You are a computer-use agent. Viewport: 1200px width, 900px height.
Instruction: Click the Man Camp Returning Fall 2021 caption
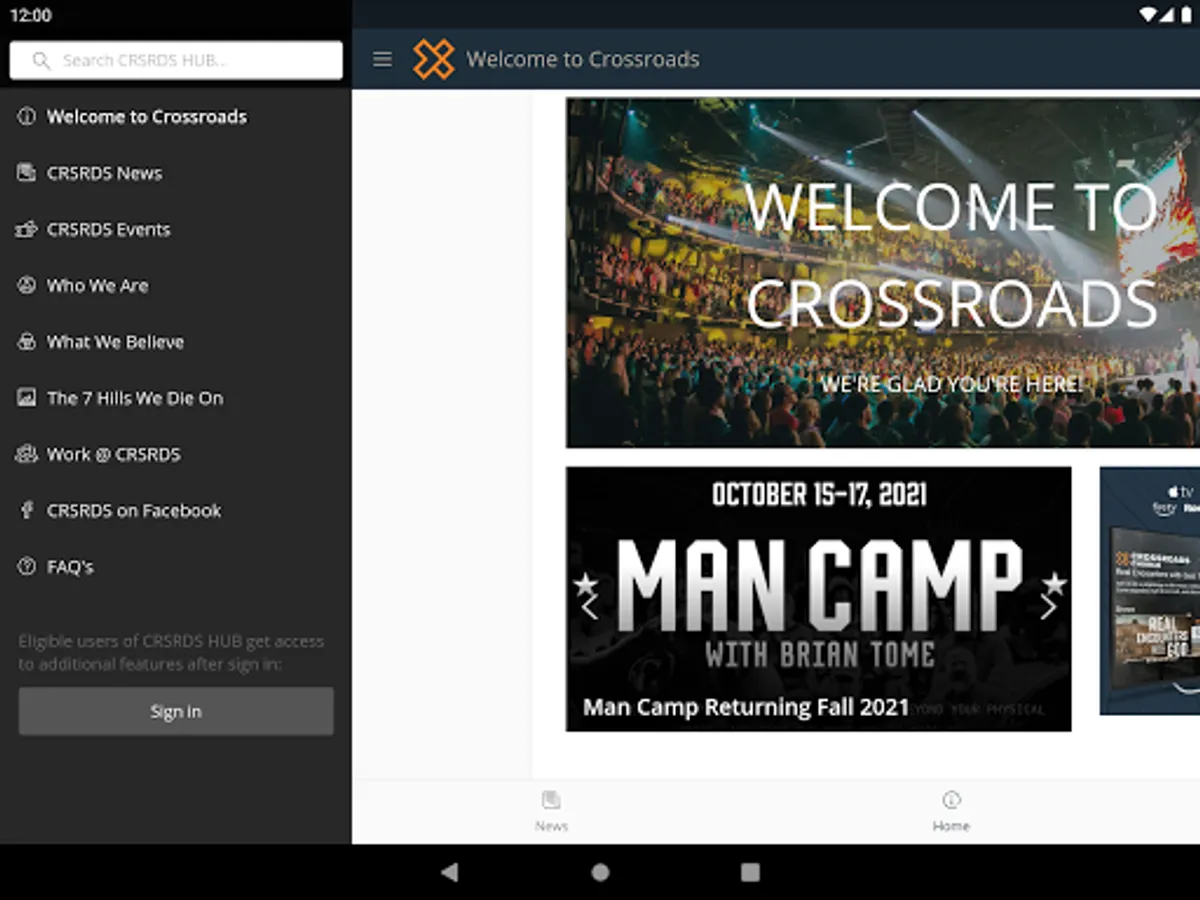[x=746, y=707]
